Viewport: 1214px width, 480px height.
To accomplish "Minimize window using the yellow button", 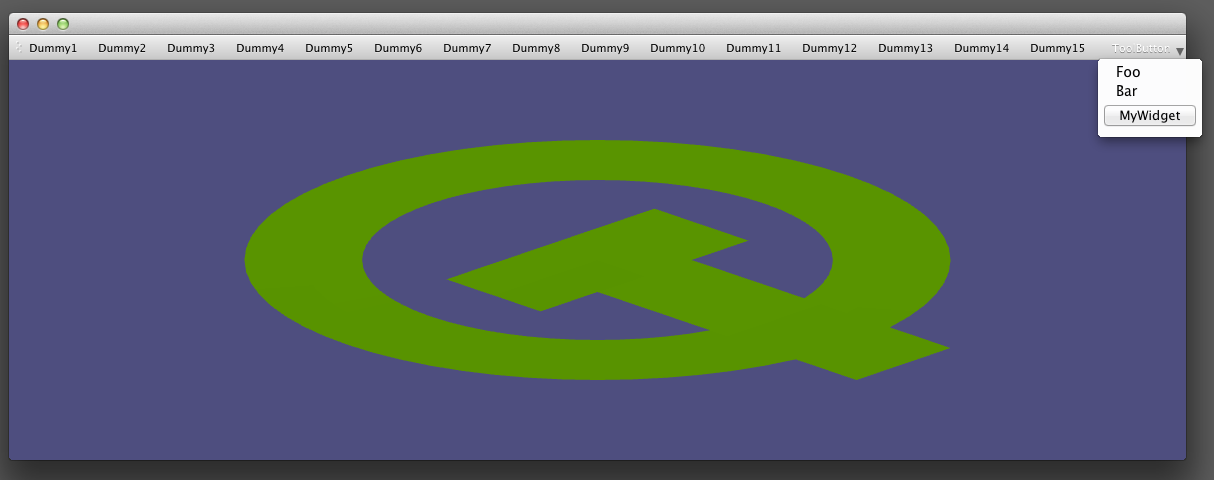I will 43,24.
